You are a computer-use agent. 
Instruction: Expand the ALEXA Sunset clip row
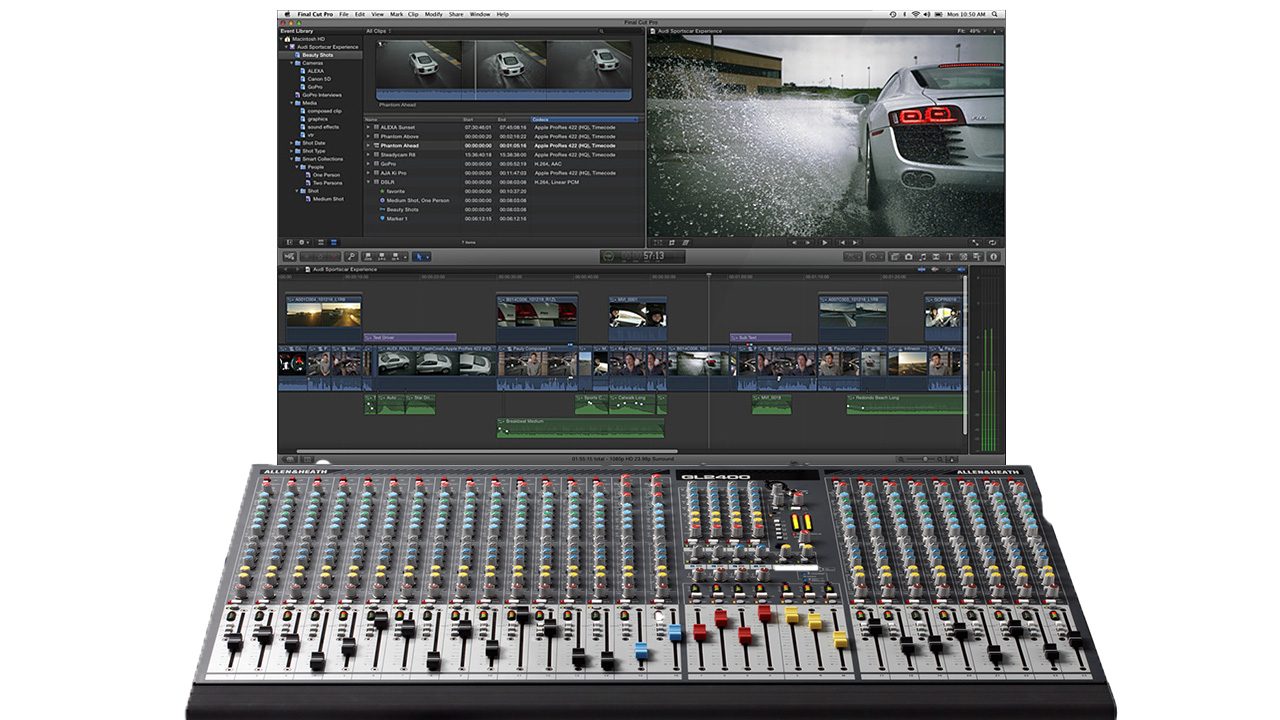click(368, 128)
